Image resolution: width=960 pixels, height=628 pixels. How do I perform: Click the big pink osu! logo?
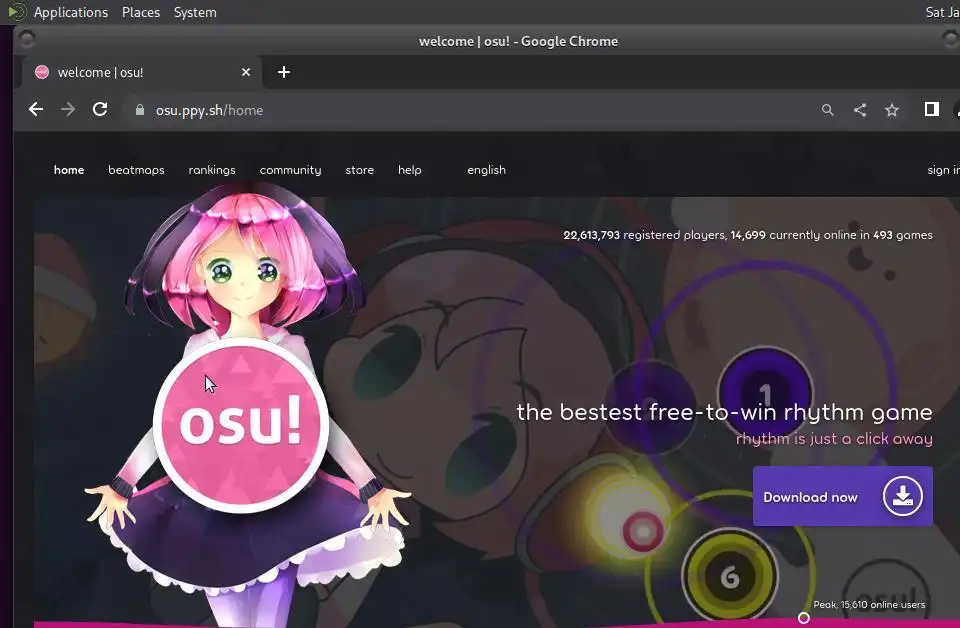click(241, 425)
